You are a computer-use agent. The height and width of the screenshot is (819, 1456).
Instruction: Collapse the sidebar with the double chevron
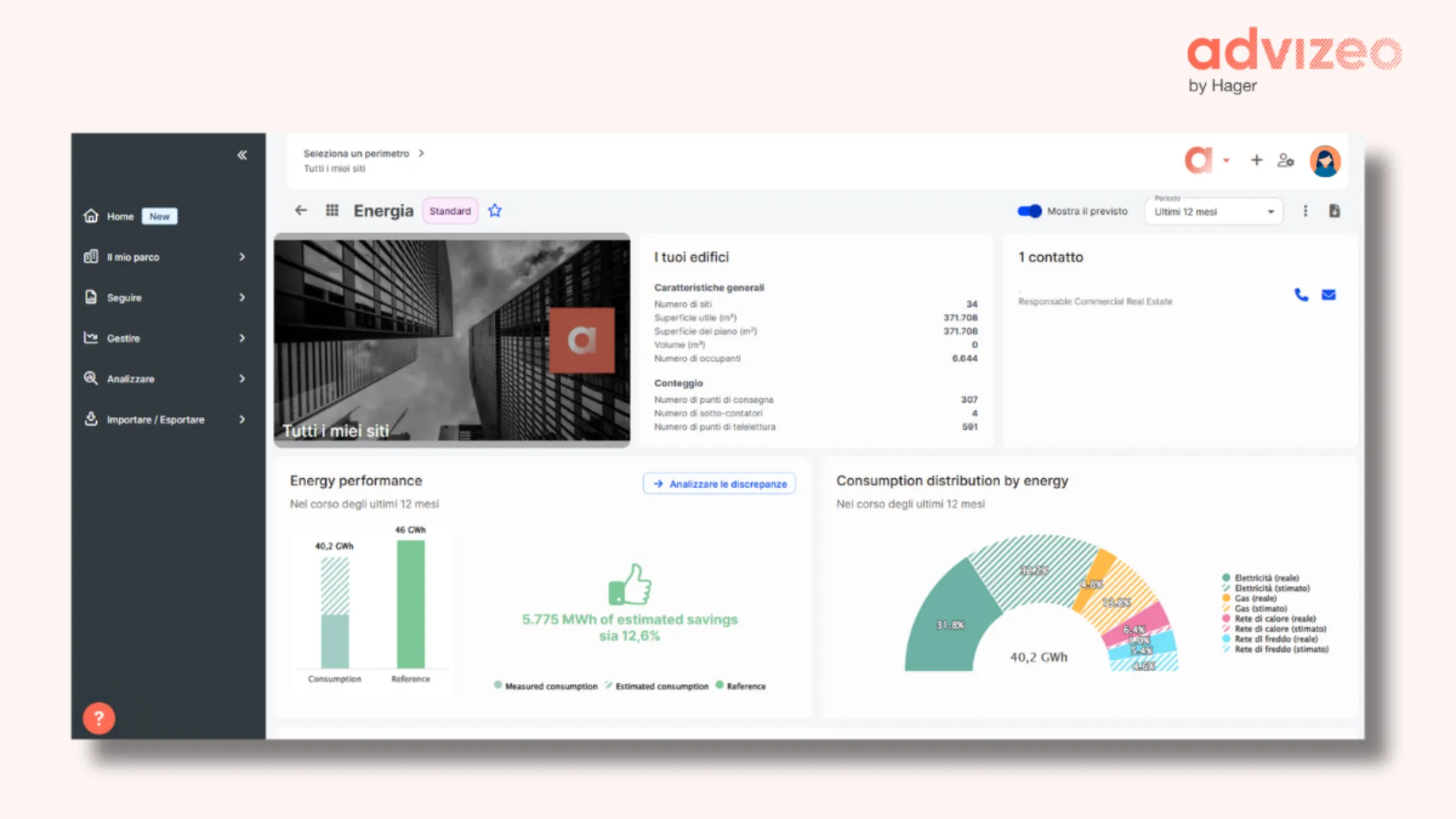242,154
